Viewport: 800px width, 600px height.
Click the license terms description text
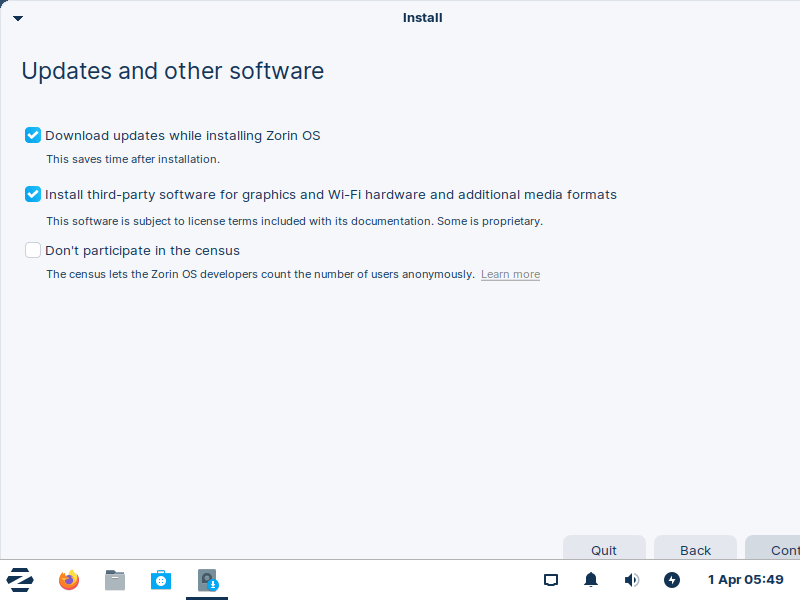(x=294, y=221)
